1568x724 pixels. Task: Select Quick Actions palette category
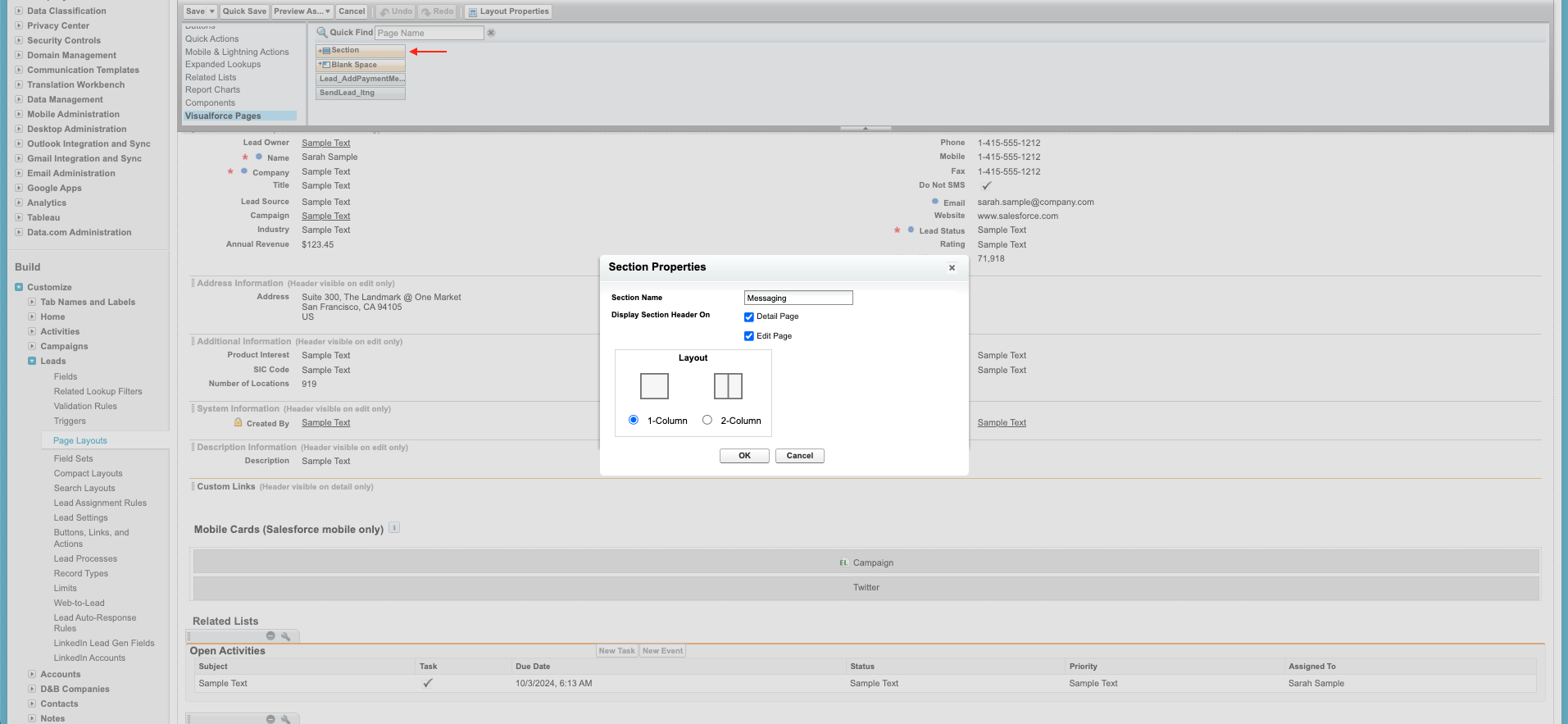coord(212,39)
